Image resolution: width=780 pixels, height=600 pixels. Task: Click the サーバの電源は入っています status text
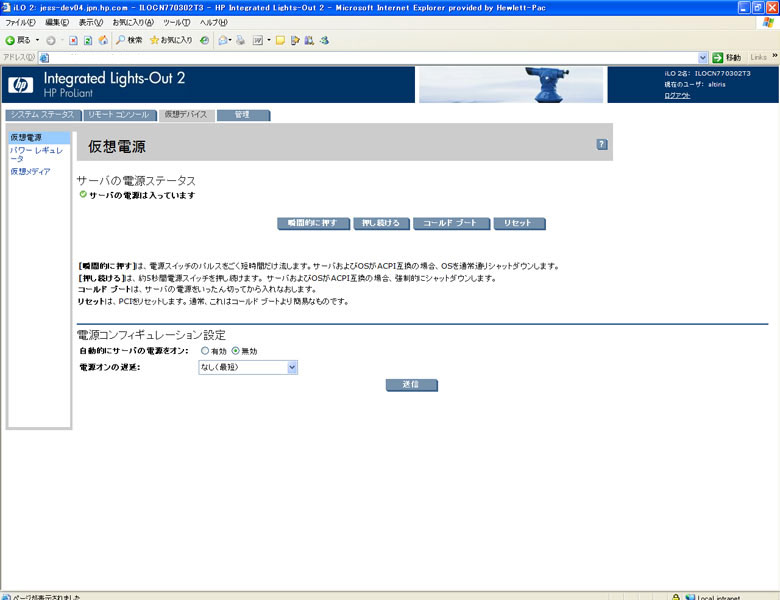click(142, 196)
